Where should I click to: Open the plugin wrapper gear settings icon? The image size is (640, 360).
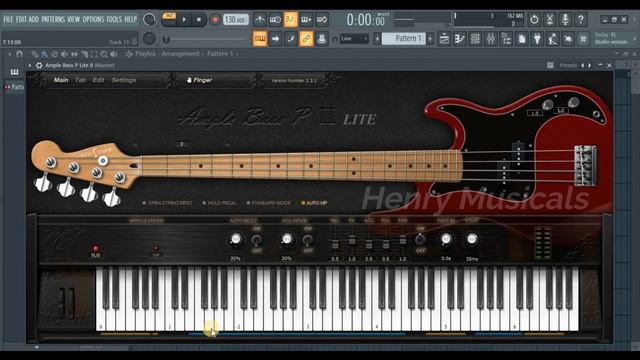click(39, 65)
